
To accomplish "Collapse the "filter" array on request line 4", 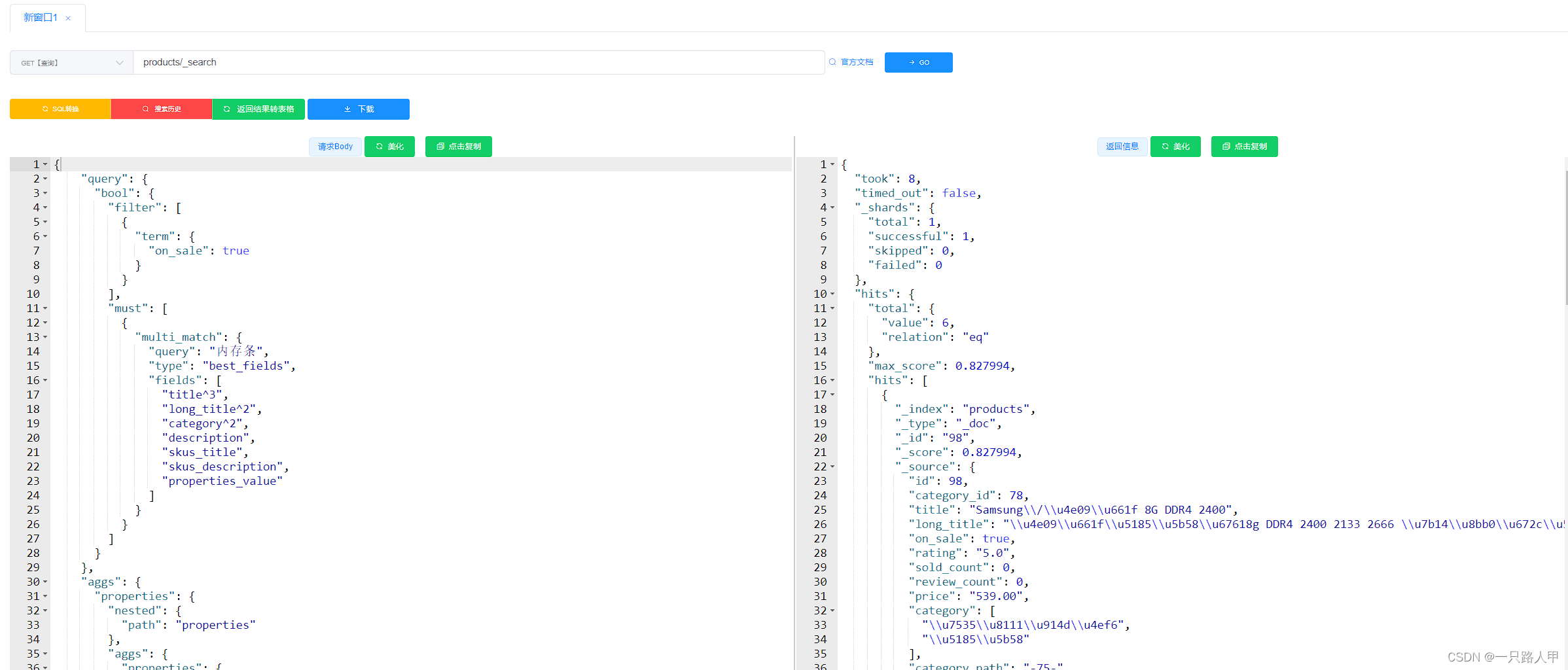I will pos(45,208).
